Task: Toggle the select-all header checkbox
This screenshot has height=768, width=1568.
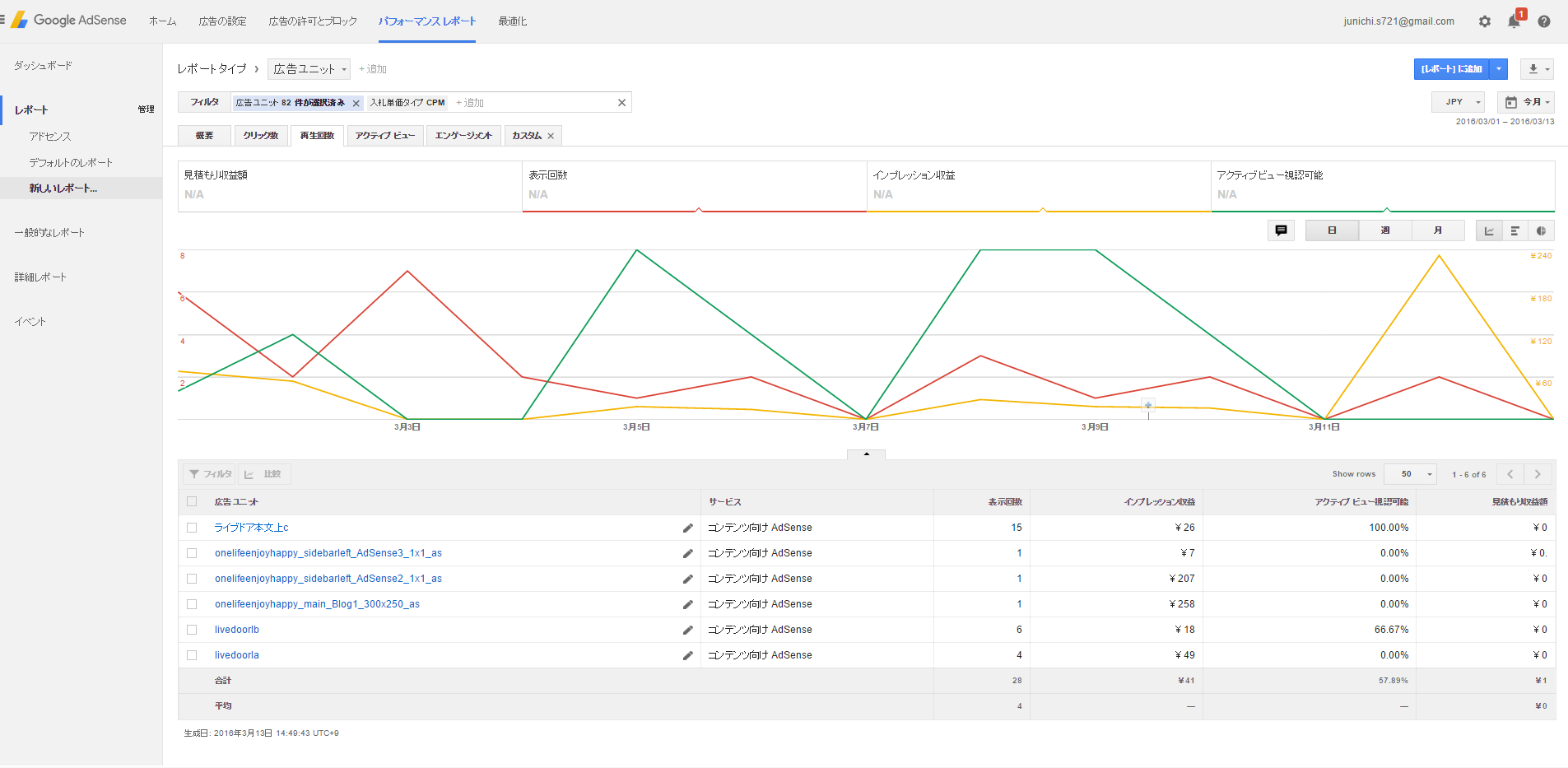Action: pos(192,501)
